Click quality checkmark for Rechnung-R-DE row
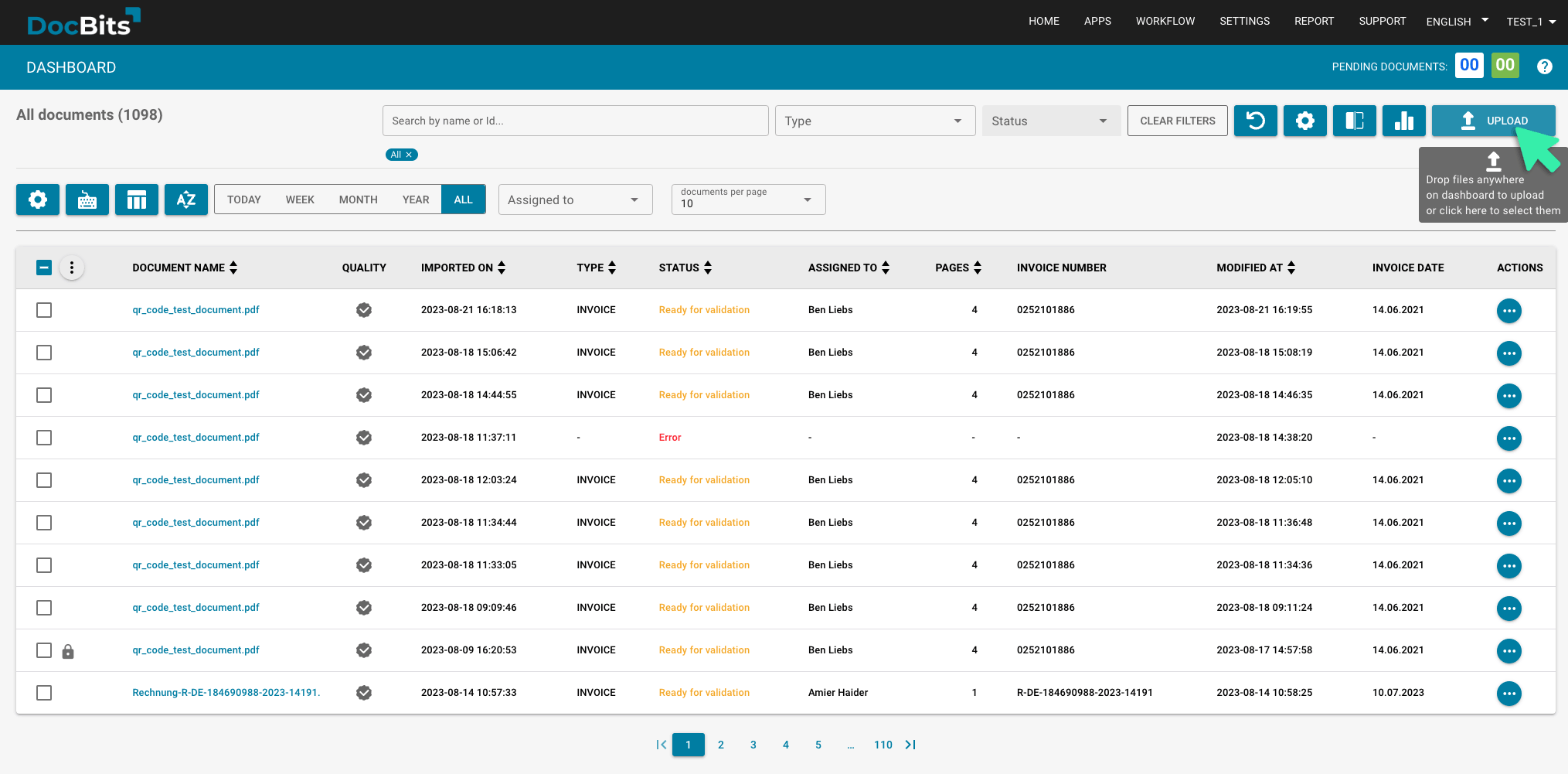This screenshot has height=774, width=1568. 364,693
